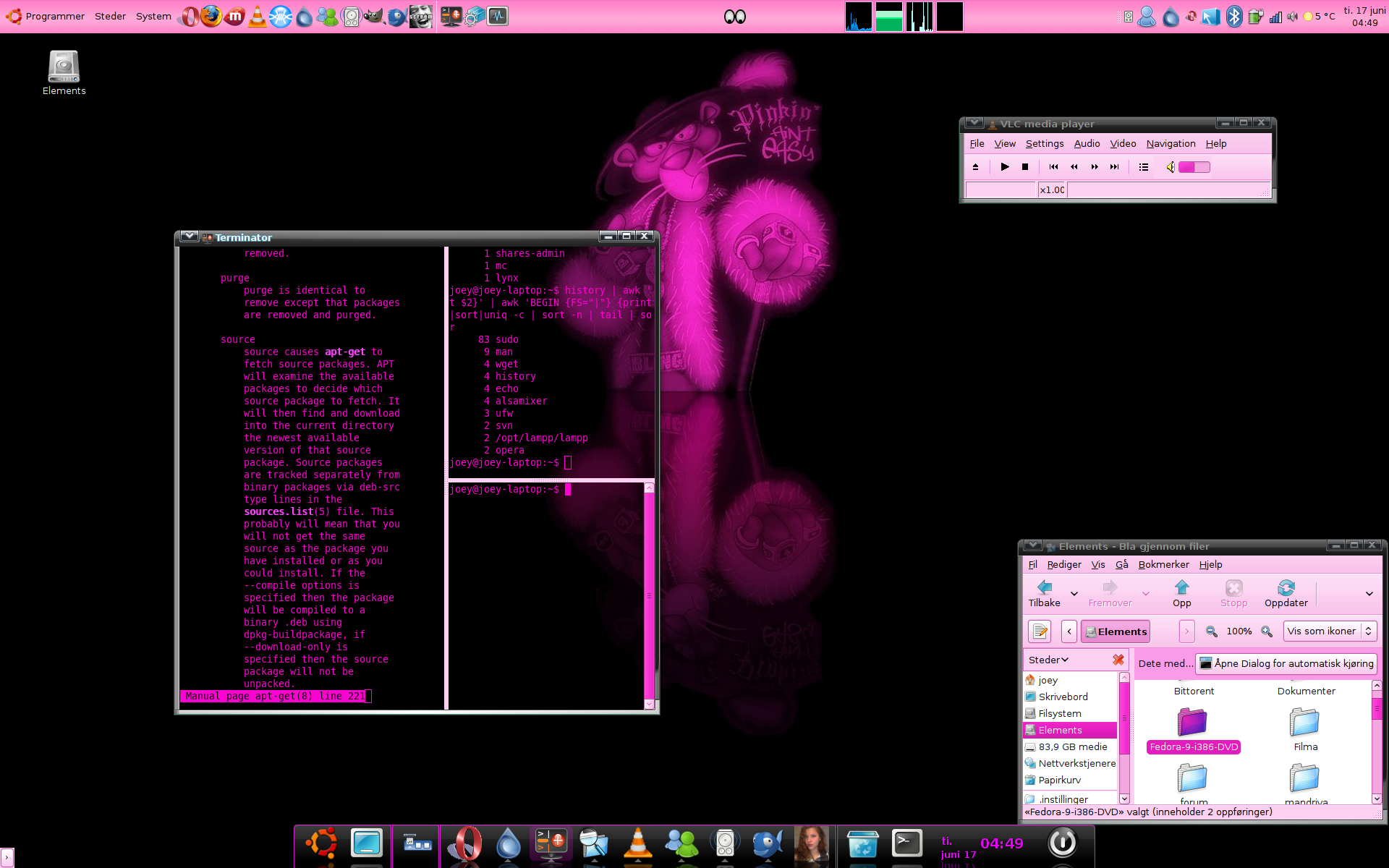Launch Opera from the top panel
Image resolution: width=1389 pixels, height=868 pixels.
pyautogui.click(x=189, y=16)
